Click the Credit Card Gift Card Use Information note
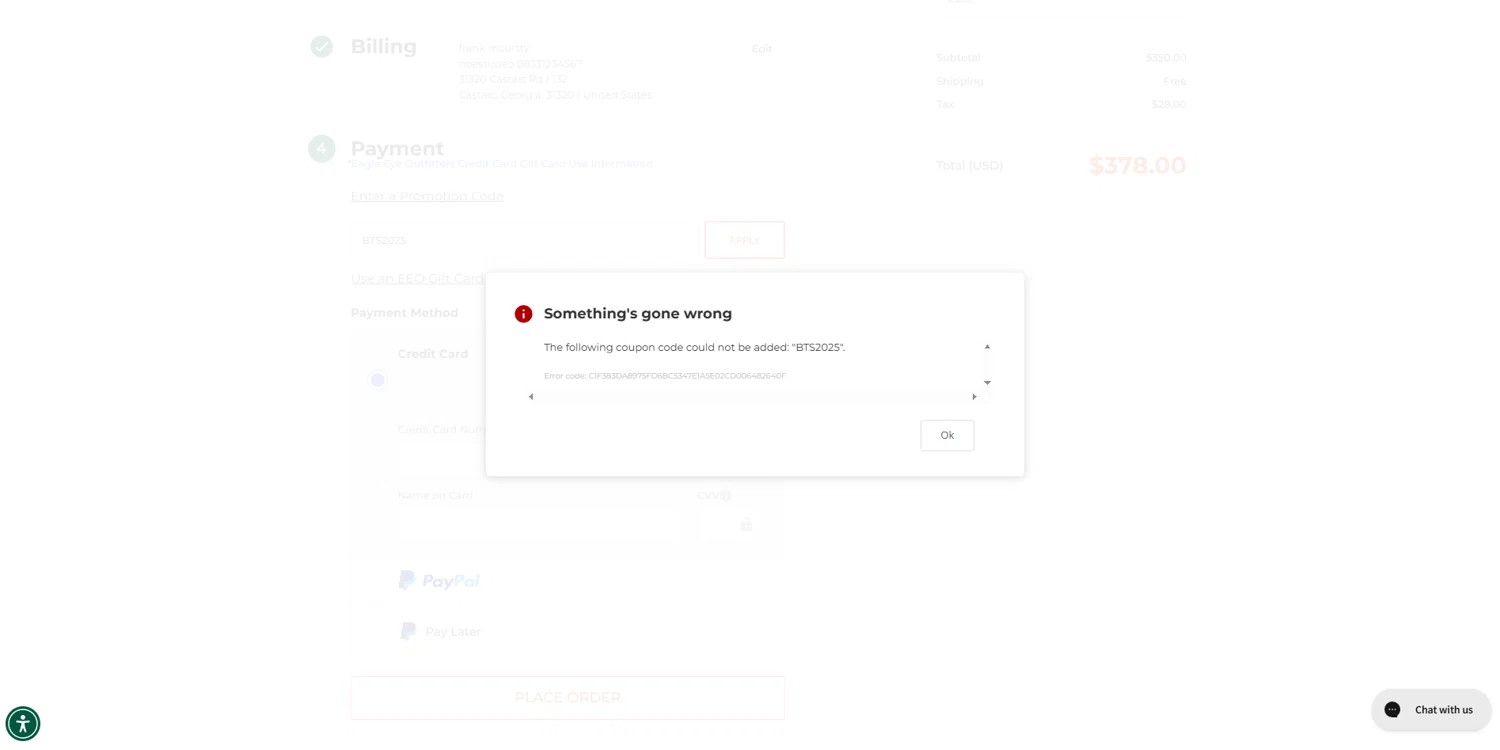Image resolution: width=1500 pixels, height=750 pixels. 500,164
